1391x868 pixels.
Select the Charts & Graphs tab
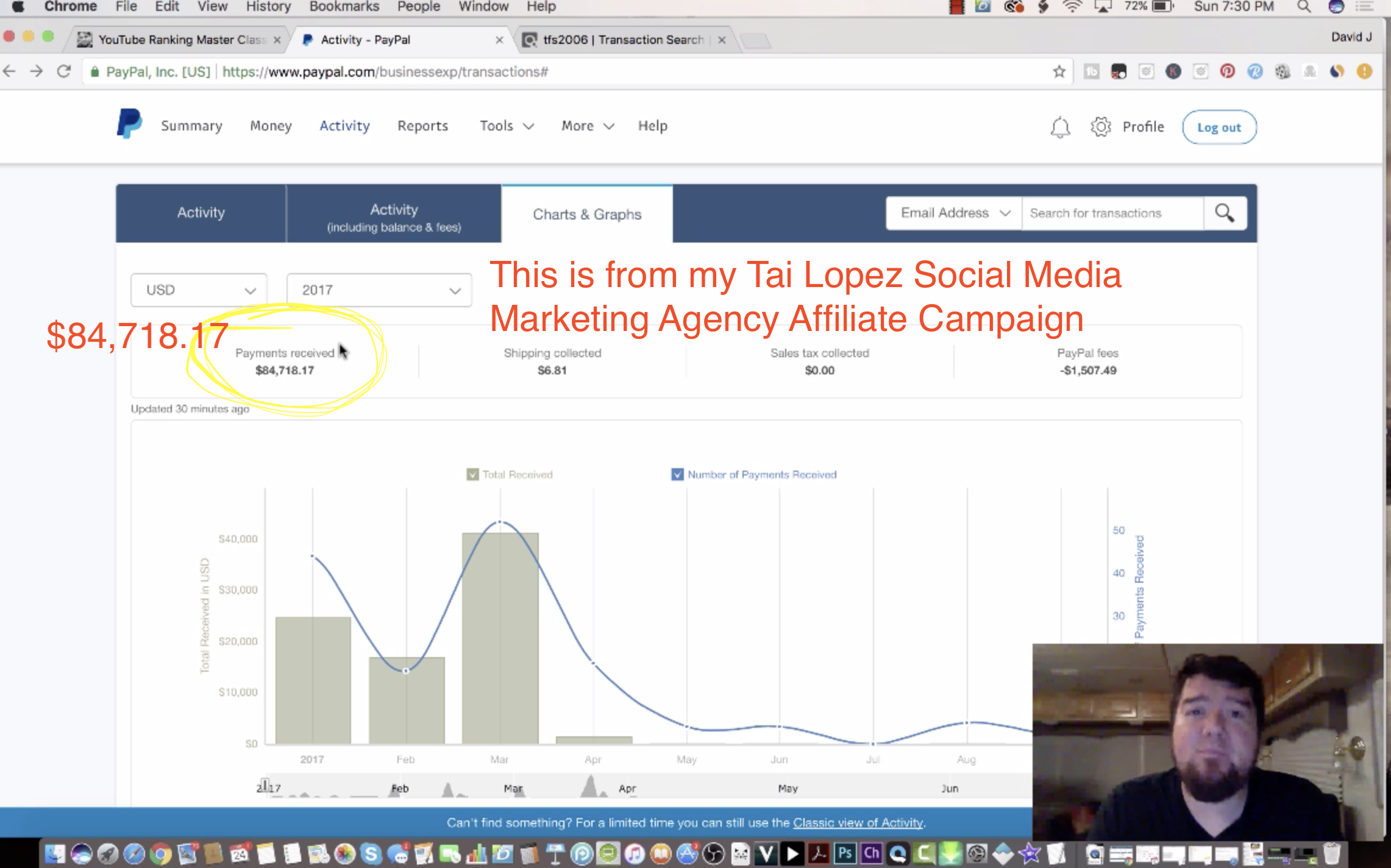click(x=587, y=215)
